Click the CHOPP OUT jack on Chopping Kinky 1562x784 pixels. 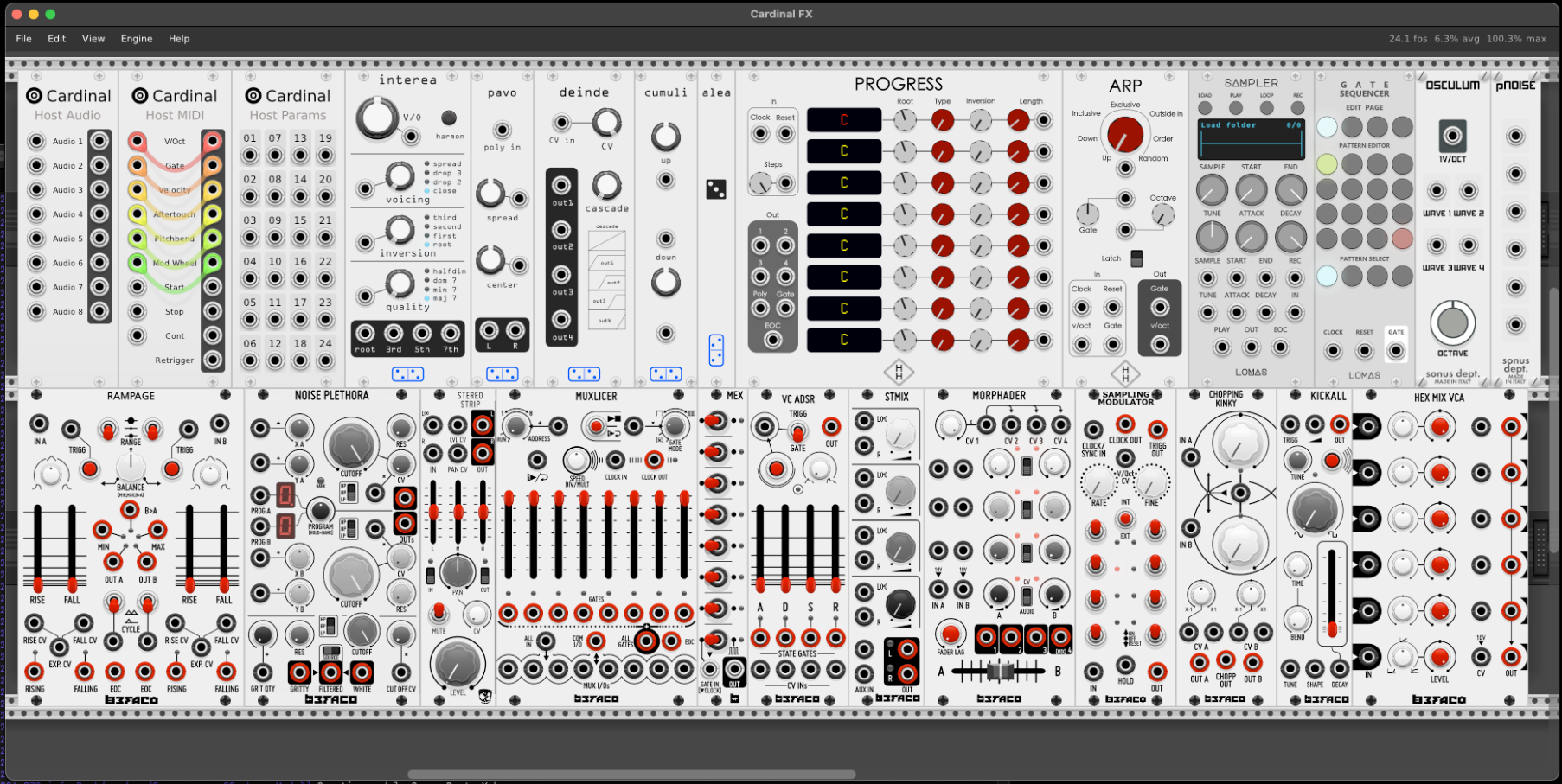(1226, 661)
